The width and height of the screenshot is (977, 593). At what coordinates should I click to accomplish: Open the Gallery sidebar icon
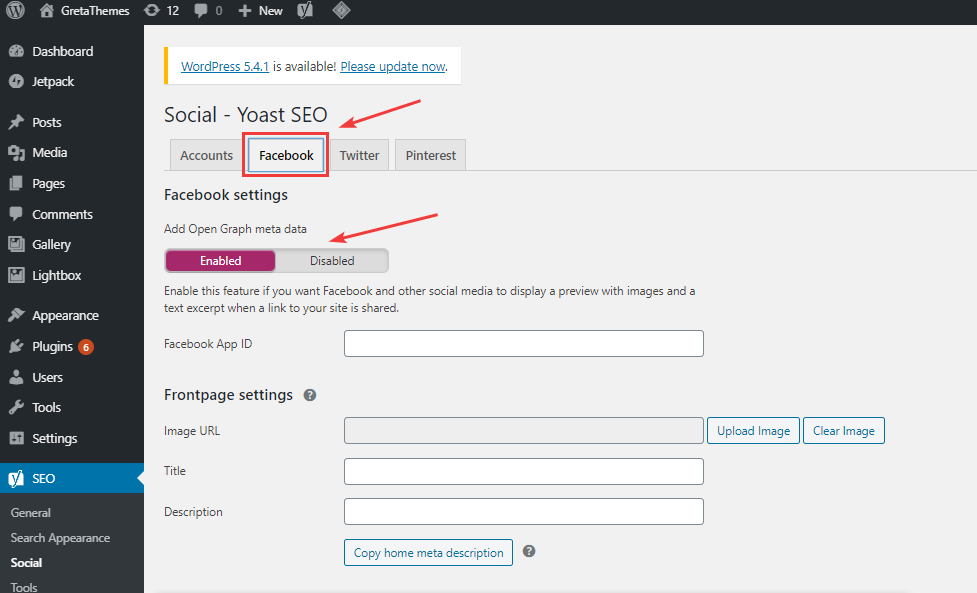(x=18, y=244)
